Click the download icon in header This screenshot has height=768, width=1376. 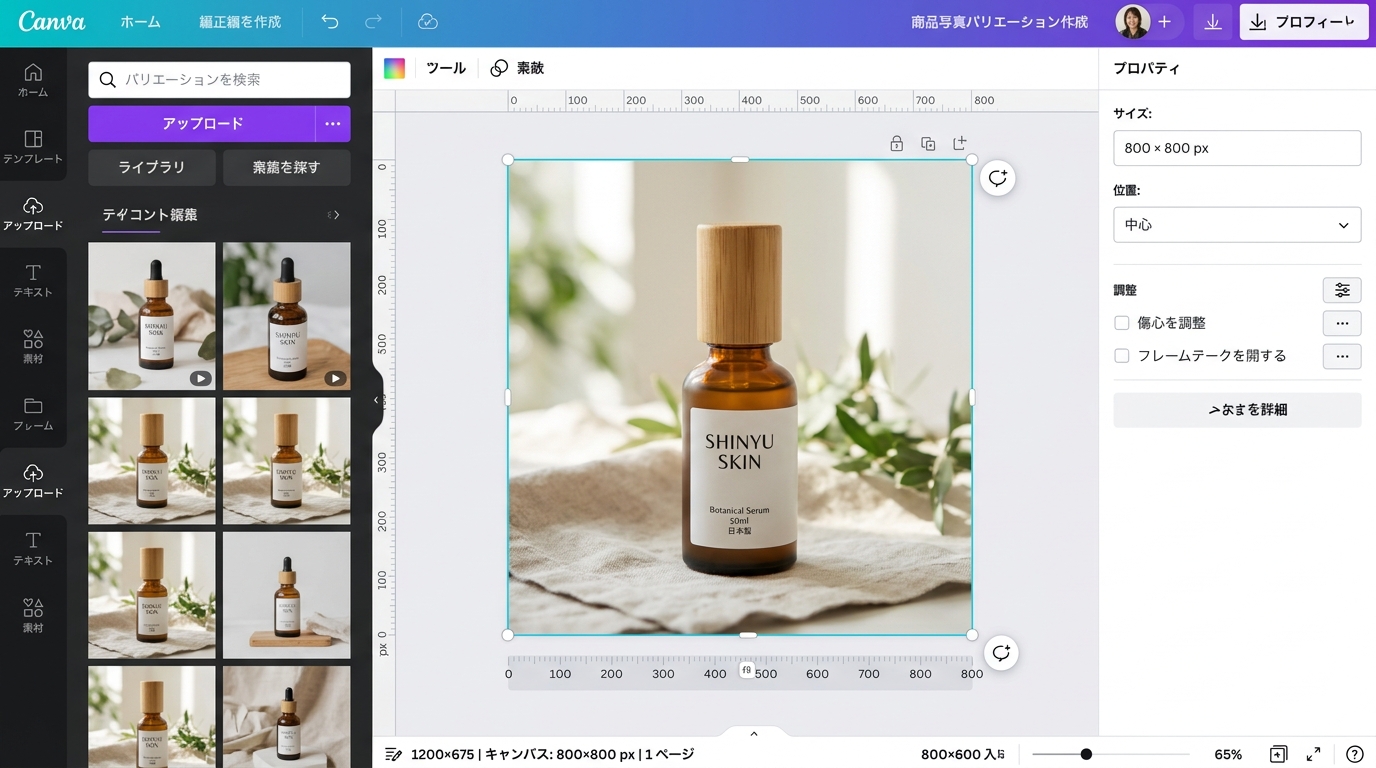1213,22
